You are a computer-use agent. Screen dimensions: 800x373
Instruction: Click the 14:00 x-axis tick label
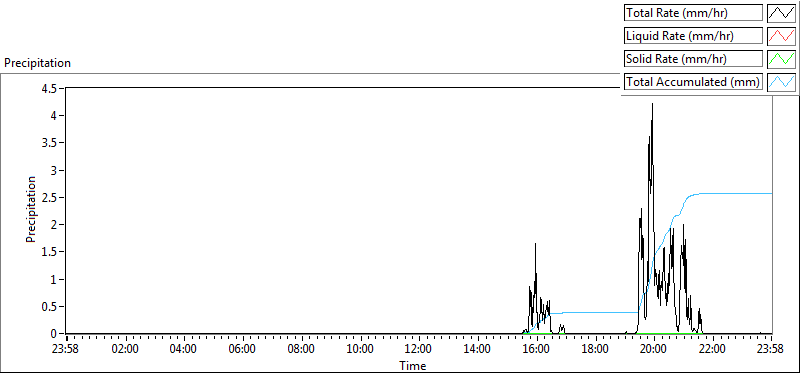click(477, 350)
